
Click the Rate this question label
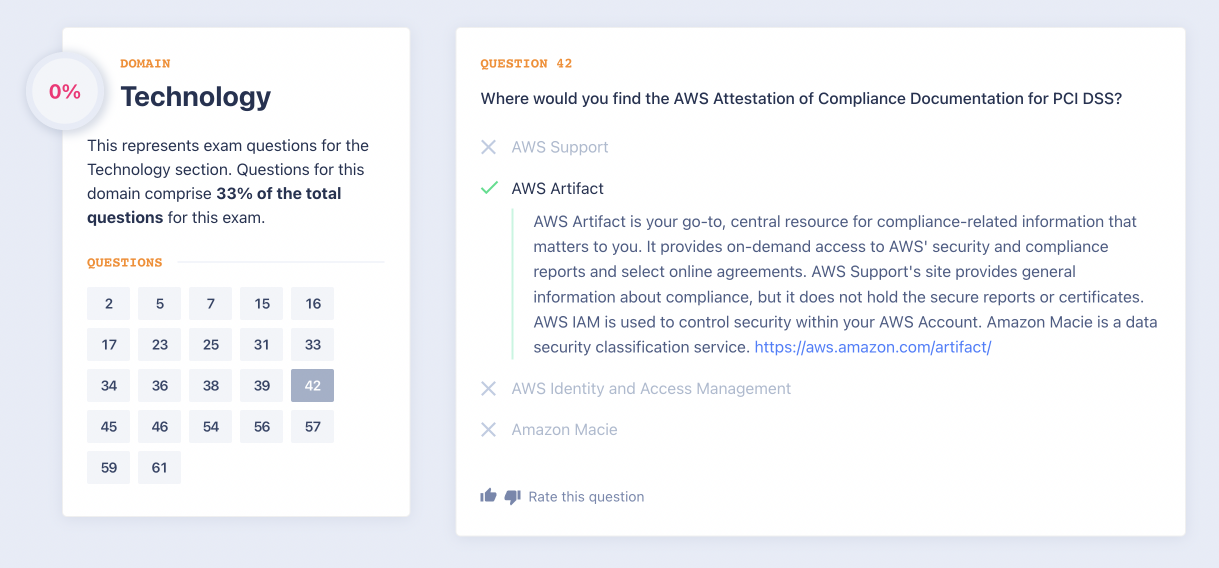coord(586,497)
